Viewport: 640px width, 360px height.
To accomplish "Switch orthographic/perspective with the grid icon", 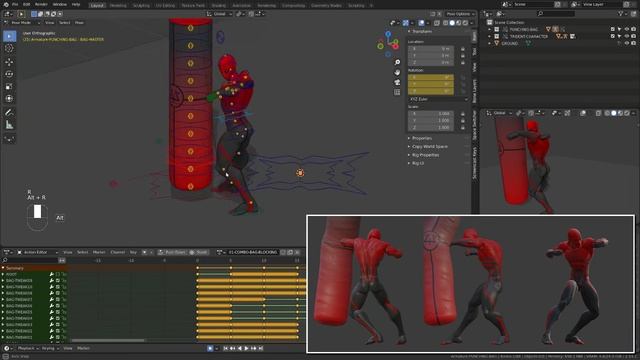I will tap(397, 92).
